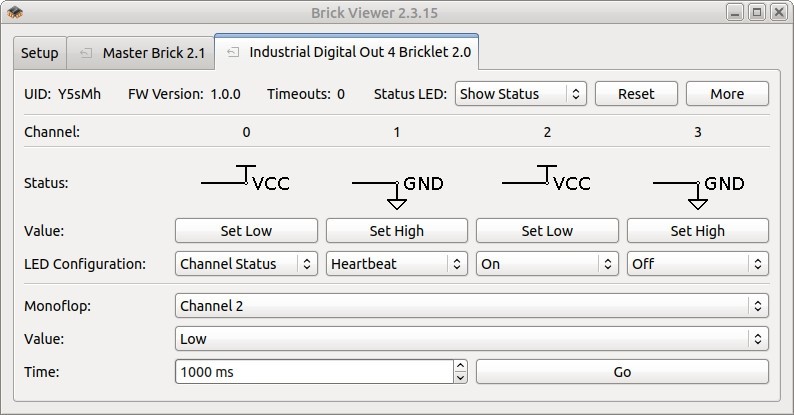Click the Monoflop label
Screen dimensions: 794x415
[x=57, y=306]
